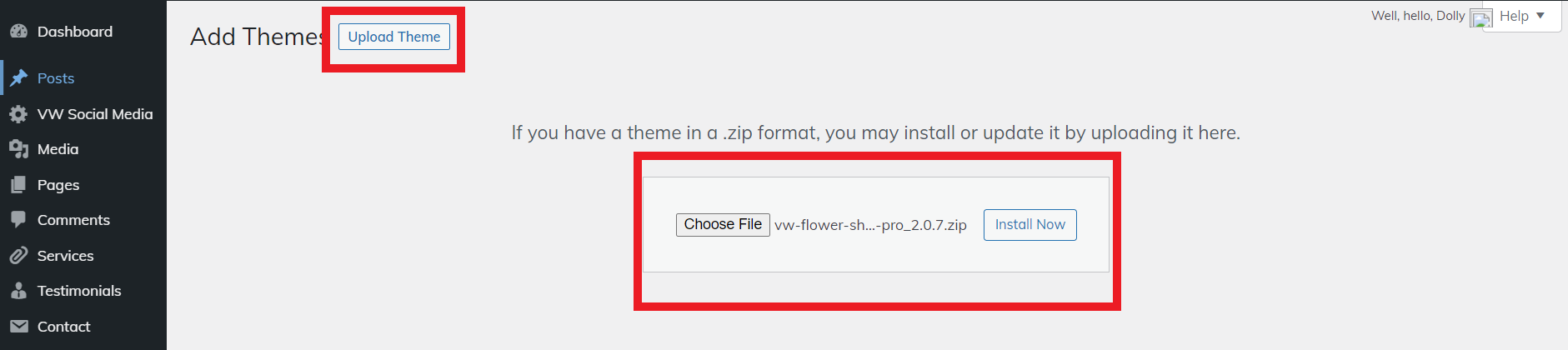Click the Dashboard gauge icon
Screen dimensions: 1568x350
18,32
